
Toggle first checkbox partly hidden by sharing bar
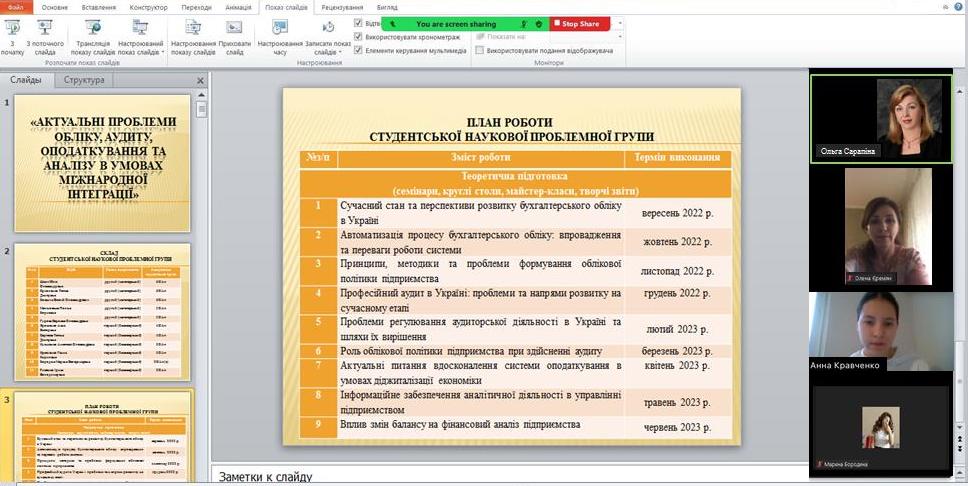click(358, 23)
